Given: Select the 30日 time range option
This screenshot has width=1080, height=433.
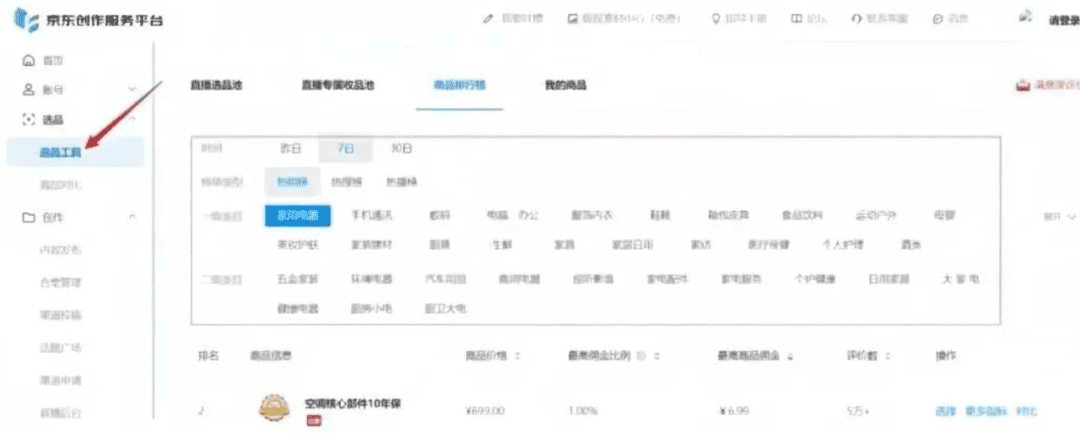Looking at the screenshot, I should point(401,148).
